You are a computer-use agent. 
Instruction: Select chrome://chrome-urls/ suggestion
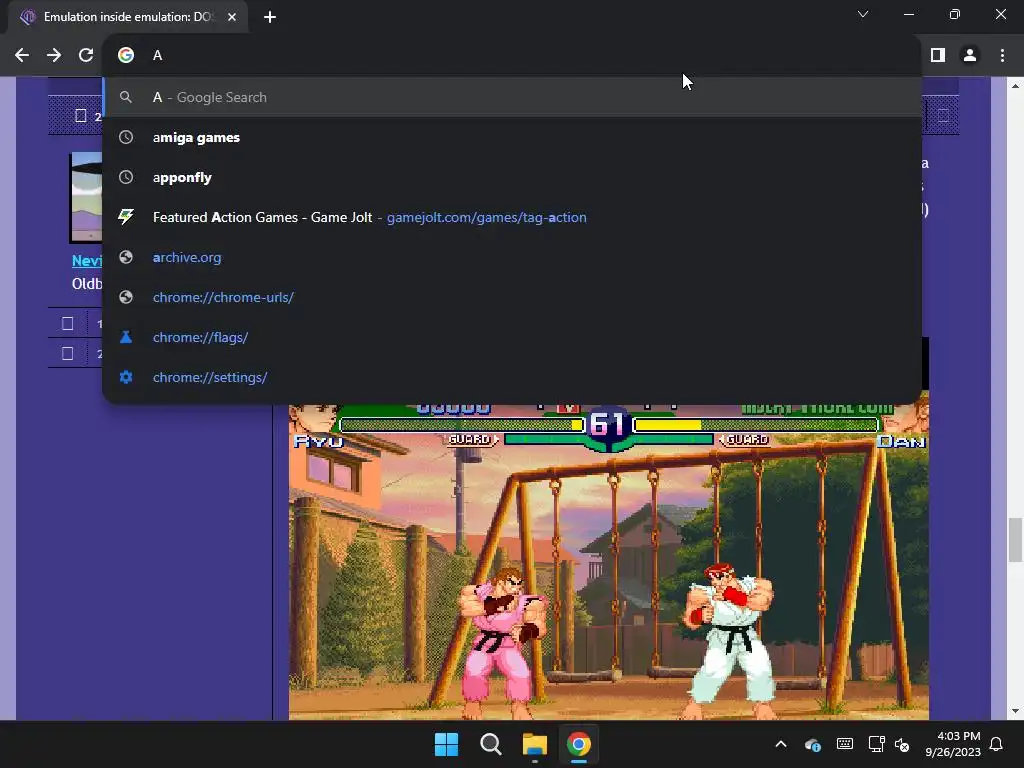click(x=512, y=297)
